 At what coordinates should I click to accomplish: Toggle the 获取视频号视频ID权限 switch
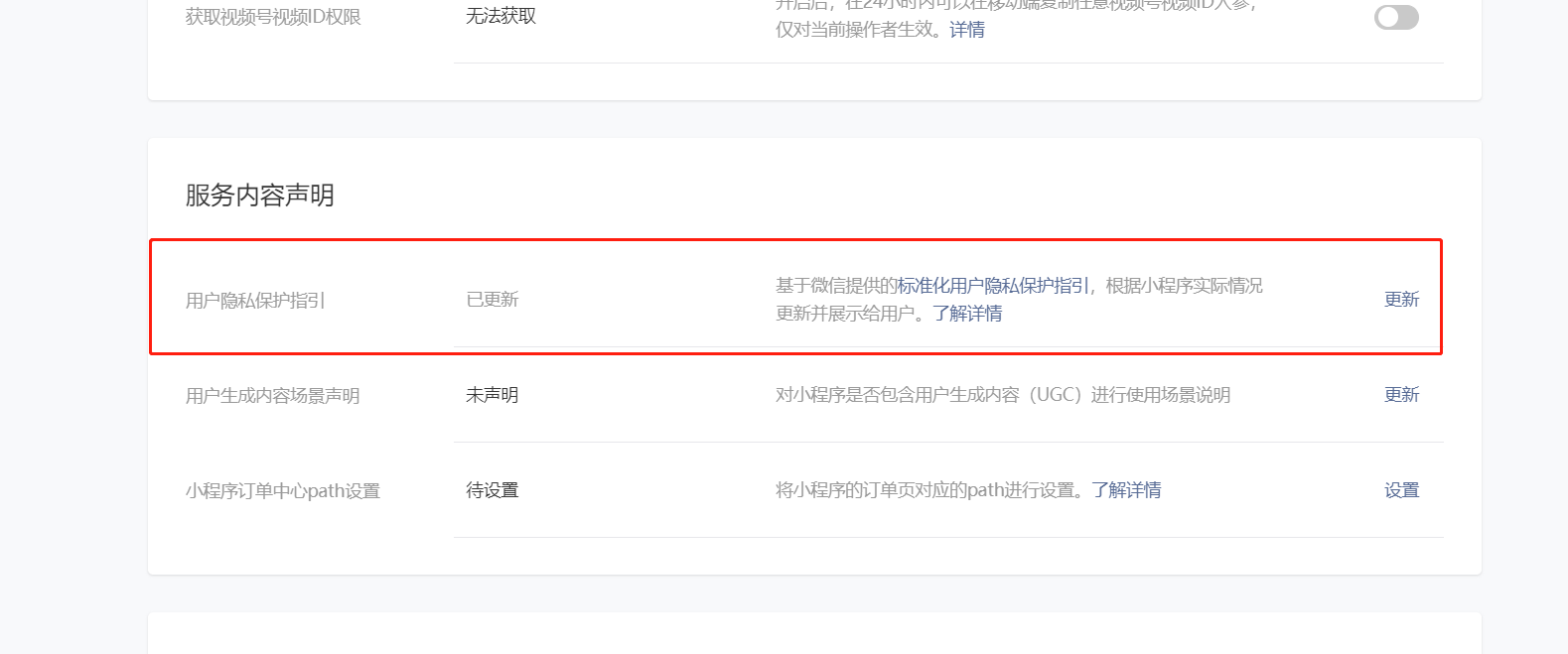(1396, 17)
